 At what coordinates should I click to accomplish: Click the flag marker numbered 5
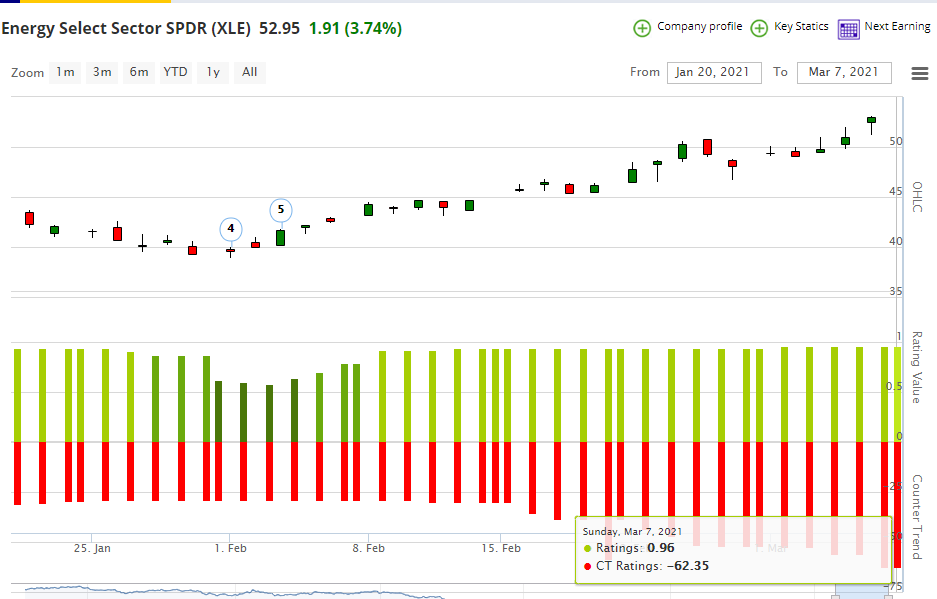coord(281,210)
